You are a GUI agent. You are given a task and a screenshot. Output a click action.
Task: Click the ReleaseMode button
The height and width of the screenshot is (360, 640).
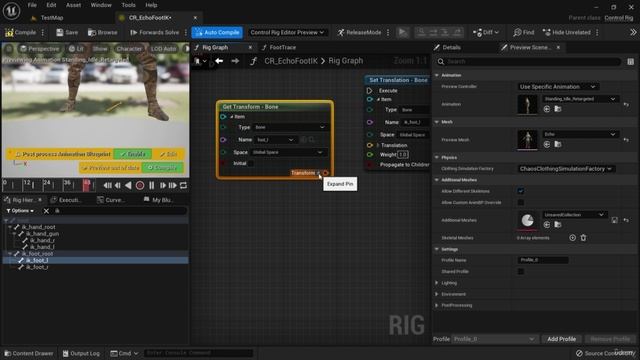pos(359,32)
